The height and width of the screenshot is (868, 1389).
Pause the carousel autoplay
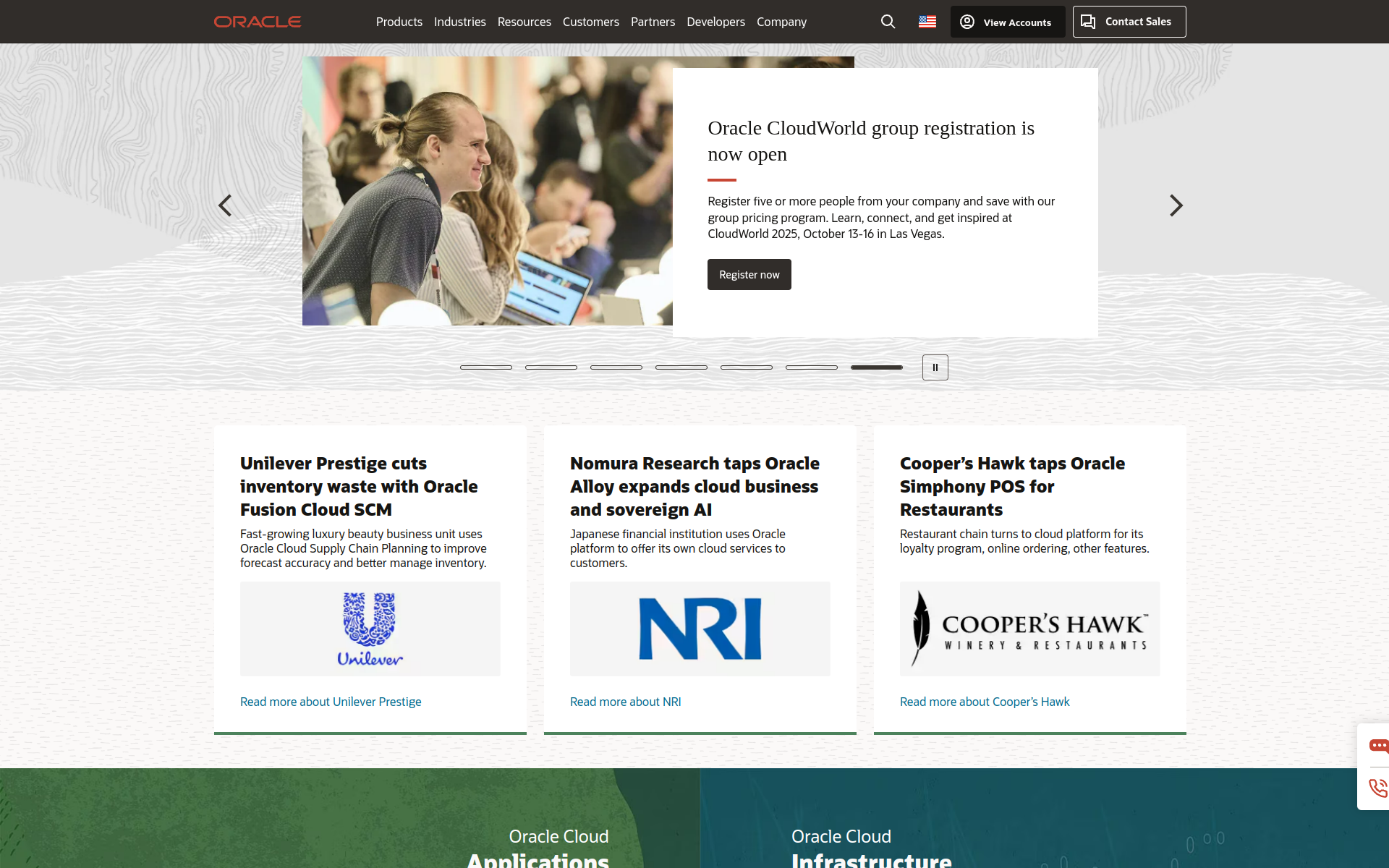coord(935,367)
